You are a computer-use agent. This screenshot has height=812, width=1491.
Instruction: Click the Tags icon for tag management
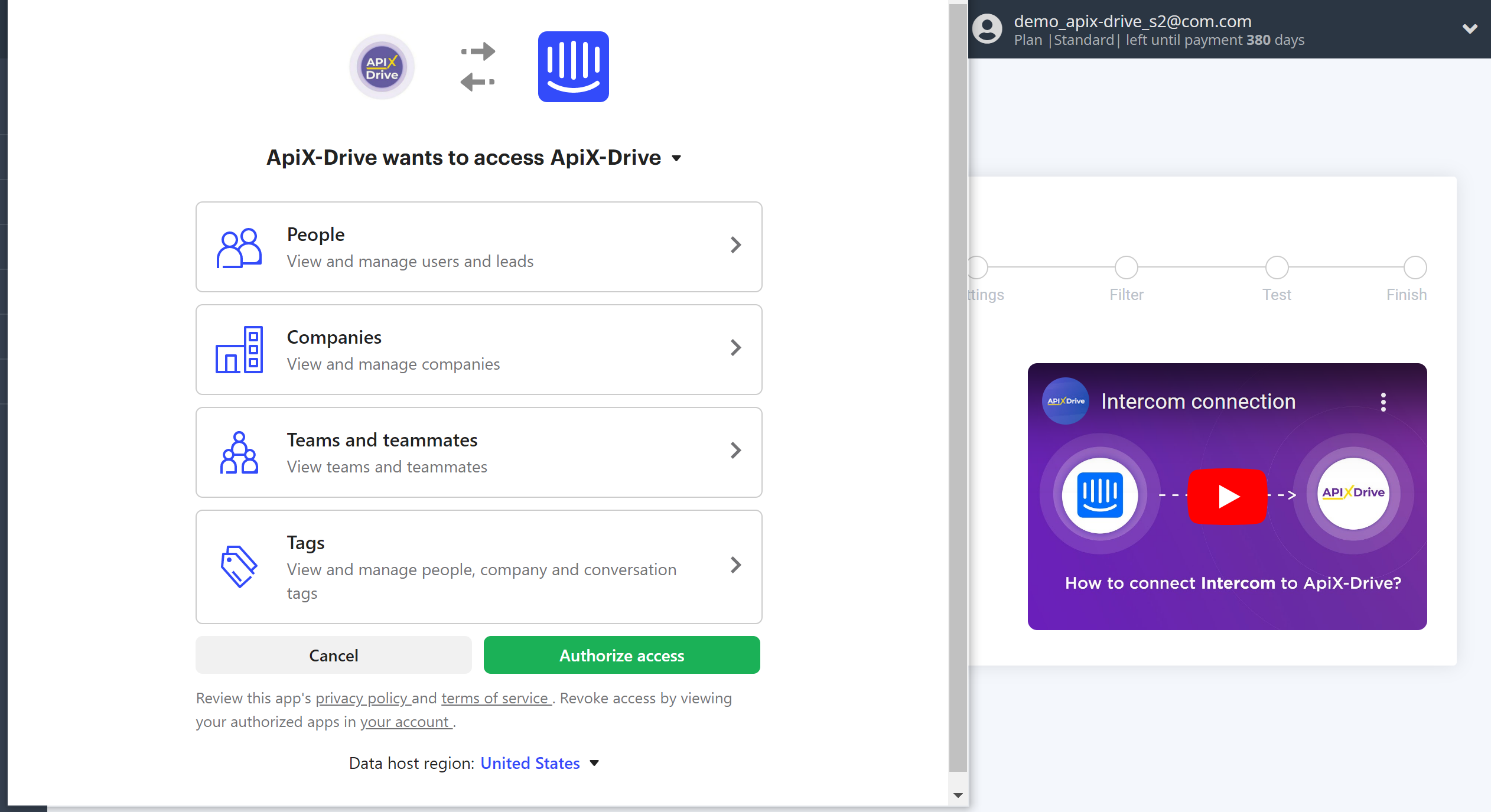coord(239,564)
